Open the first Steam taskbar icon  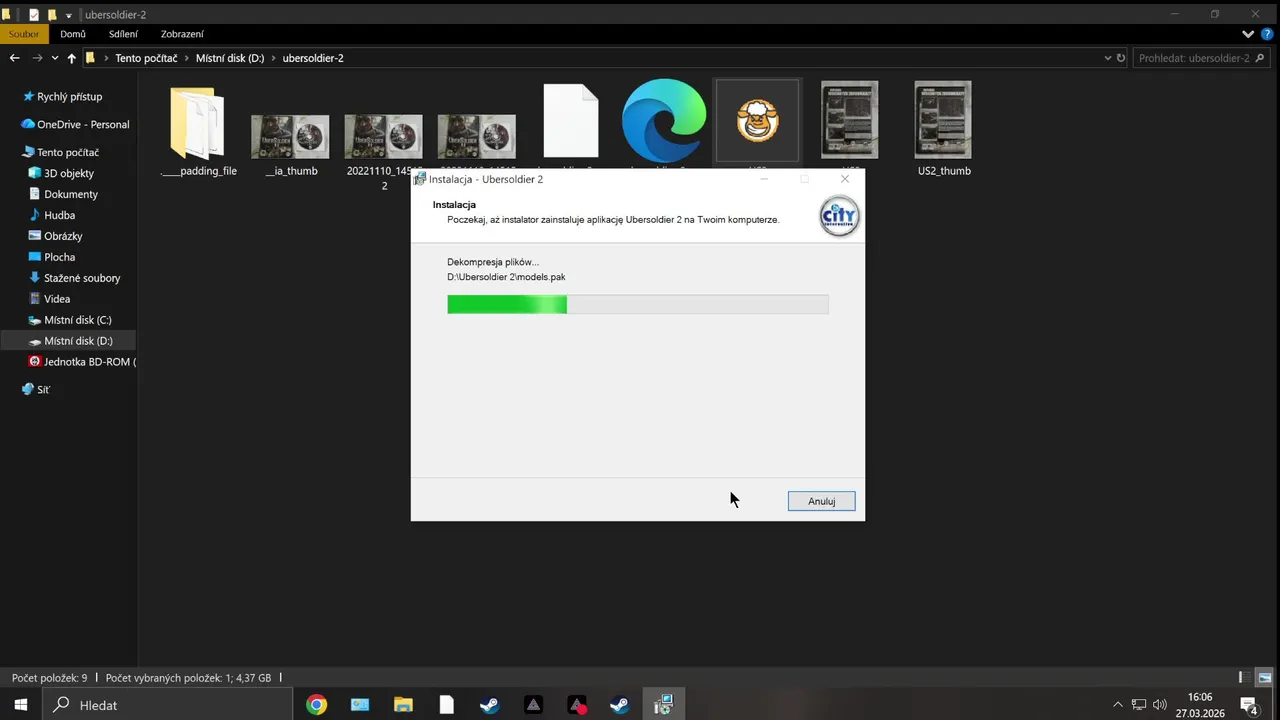click(490, 705)
